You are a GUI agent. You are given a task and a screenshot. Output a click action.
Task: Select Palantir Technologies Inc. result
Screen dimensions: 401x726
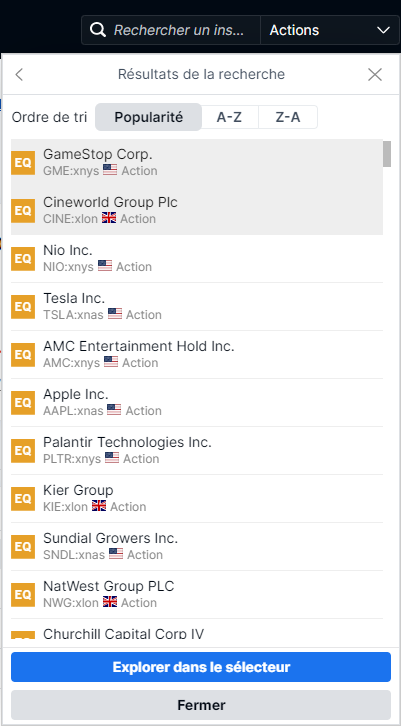point(197,451)
